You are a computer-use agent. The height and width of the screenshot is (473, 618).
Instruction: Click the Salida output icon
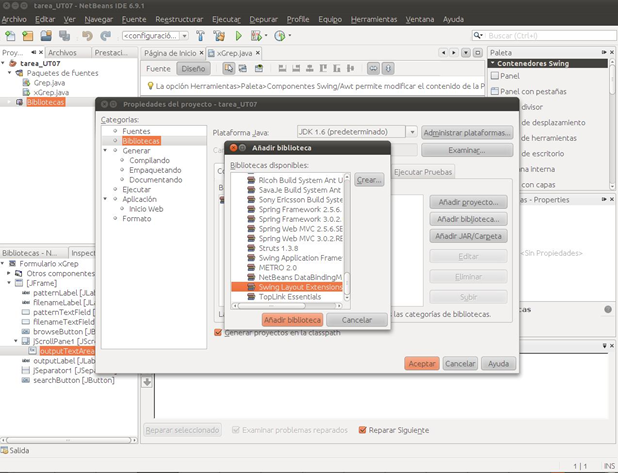(x=5, y=450)
